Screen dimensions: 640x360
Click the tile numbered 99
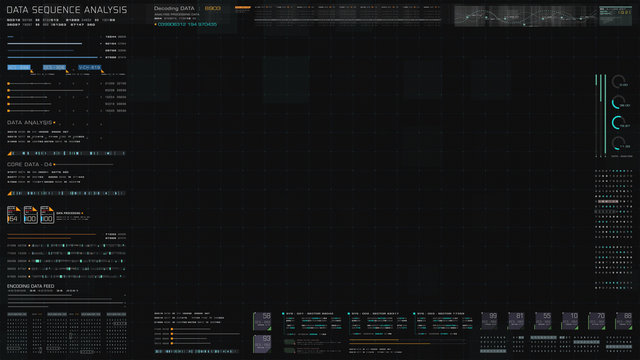coord(489,321)
